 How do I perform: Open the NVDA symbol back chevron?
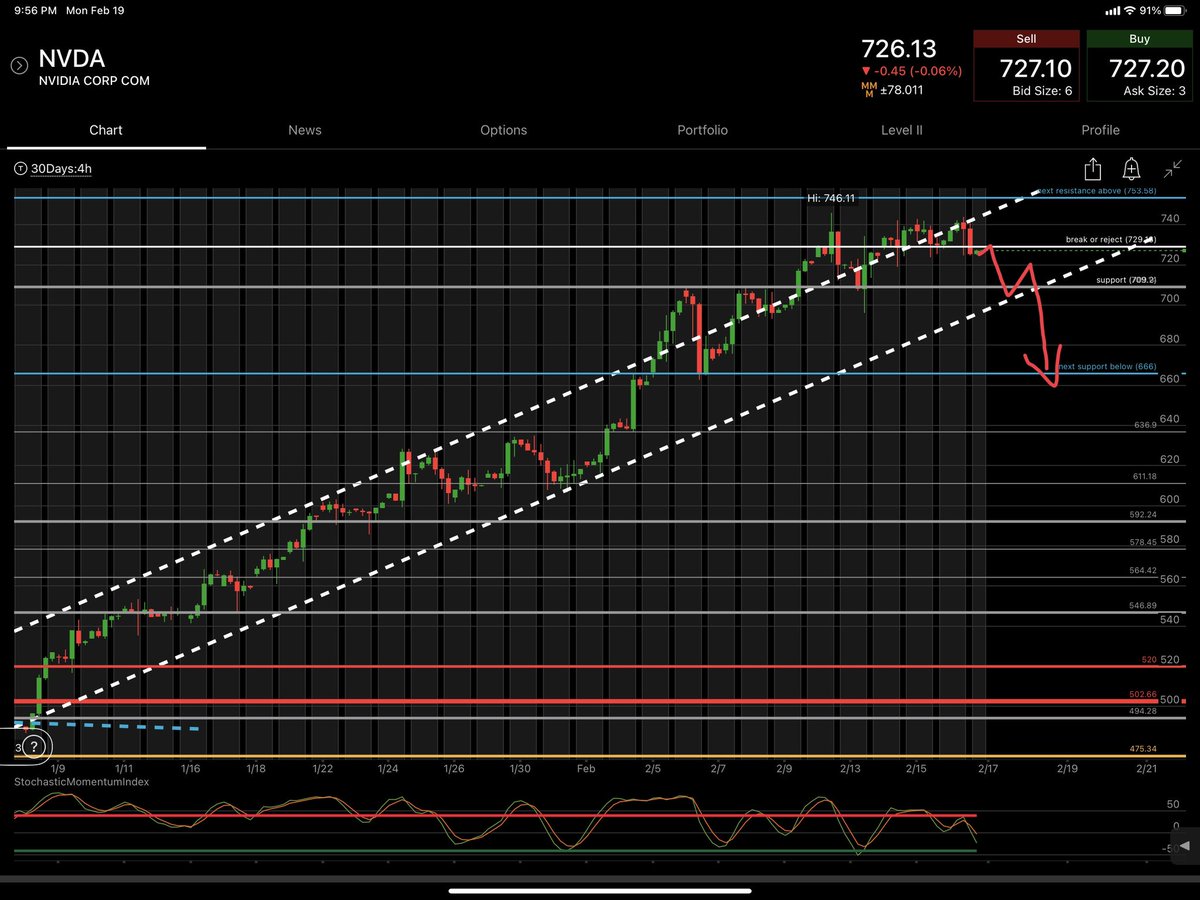19,66
